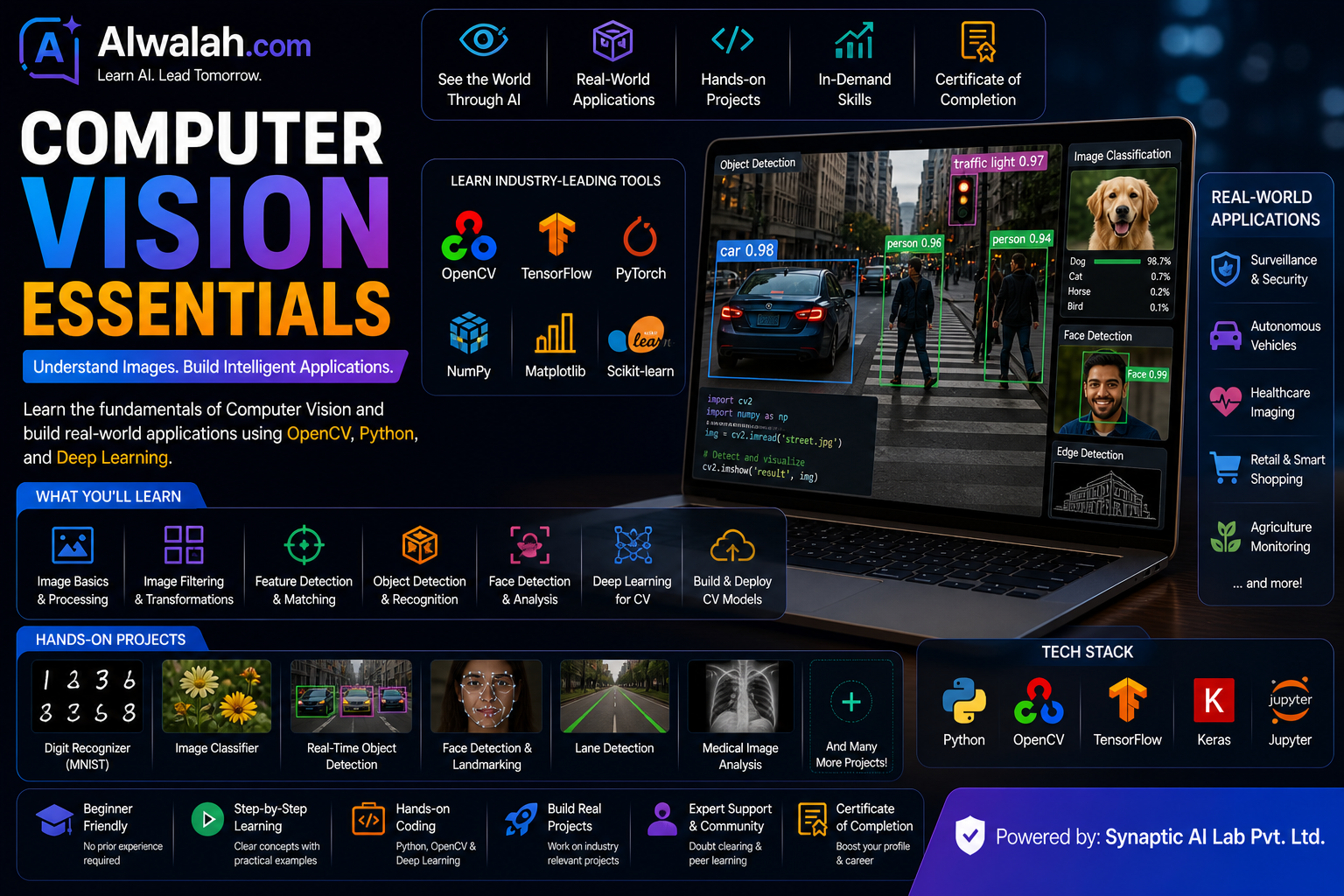
Task: Click the Dog 98.7% confidence bar
Action: [1116, 261]
